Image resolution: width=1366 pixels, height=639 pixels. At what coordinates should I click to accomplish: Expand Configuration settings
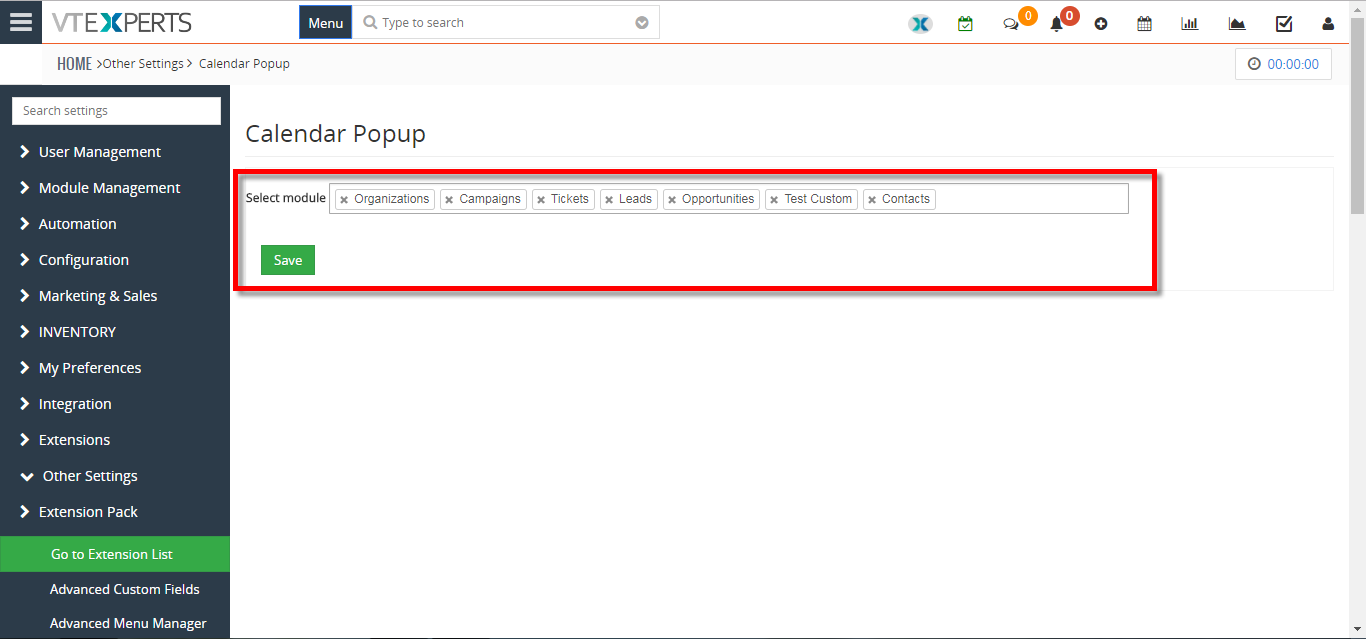115,260
